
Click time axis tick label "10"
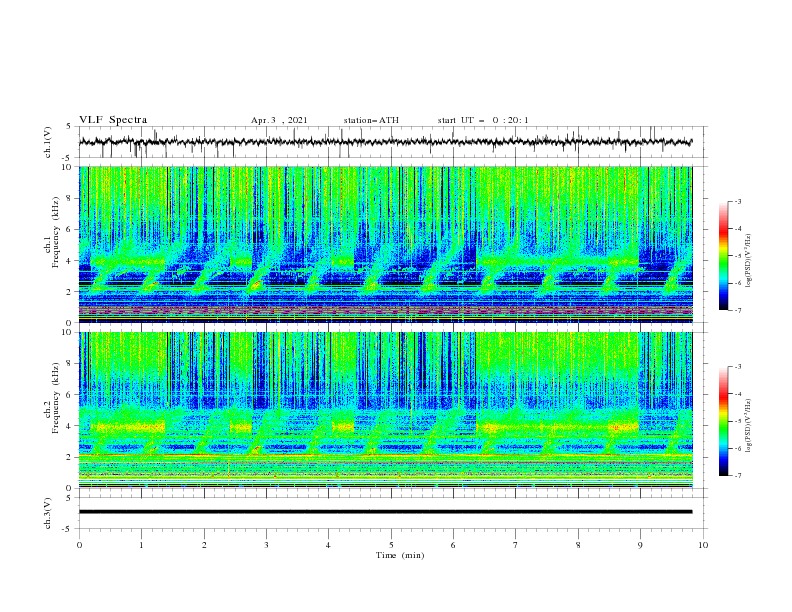[x=703, y=545]
